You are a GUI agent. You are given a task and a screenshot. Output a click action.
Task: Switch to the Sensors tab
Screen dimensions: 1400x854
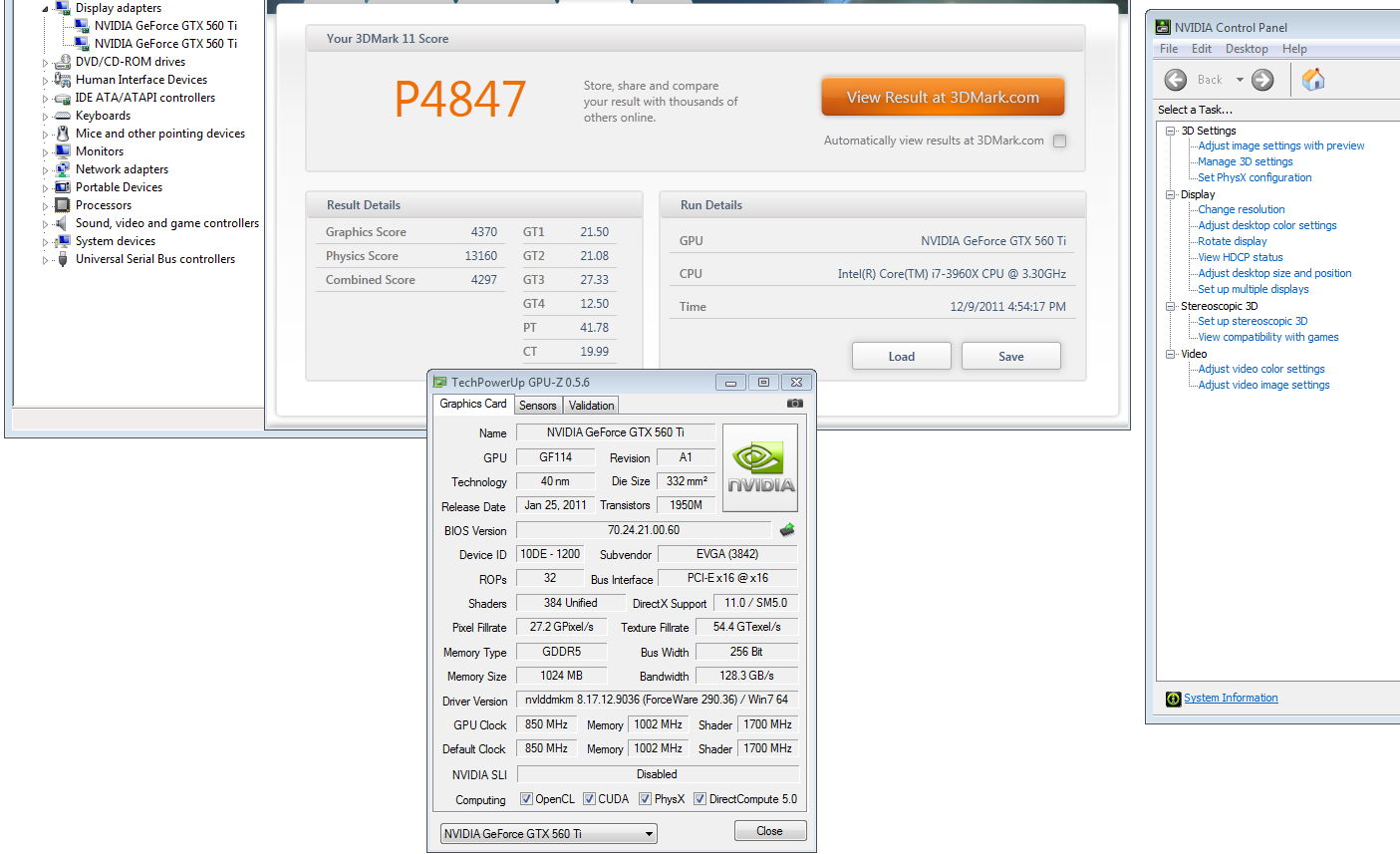[538, 406]
